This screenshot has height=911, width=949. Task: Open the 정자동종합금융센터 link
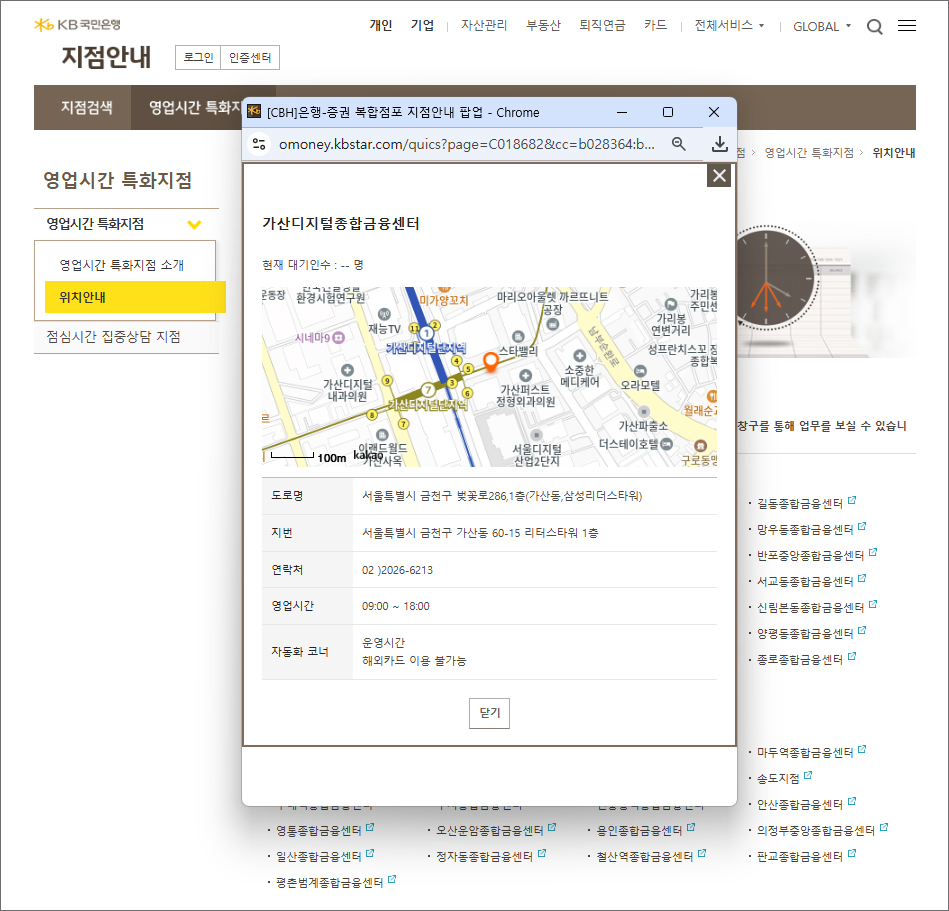[484, 857]
